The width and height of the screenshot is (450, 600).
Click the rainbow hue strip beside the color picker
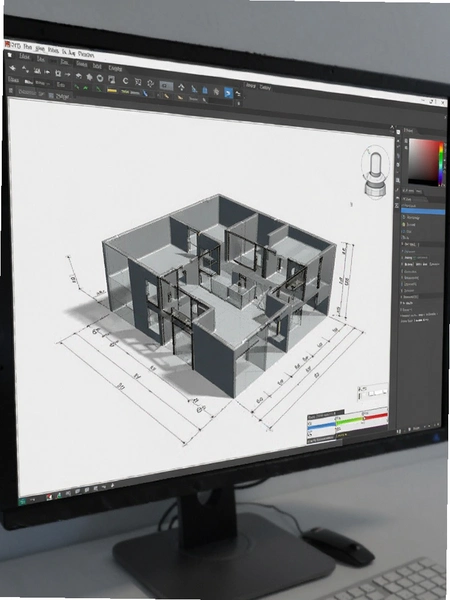click(441, 161)
